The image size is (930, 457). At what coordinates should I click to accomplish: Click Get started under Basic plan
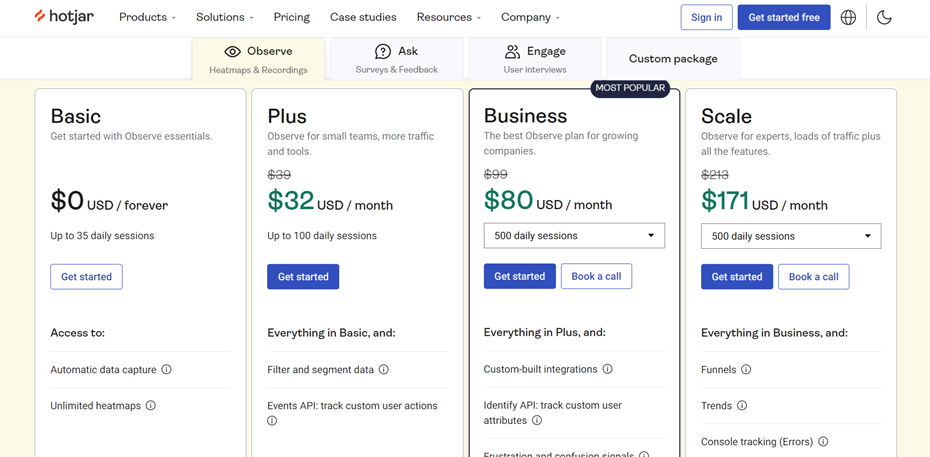87,277
